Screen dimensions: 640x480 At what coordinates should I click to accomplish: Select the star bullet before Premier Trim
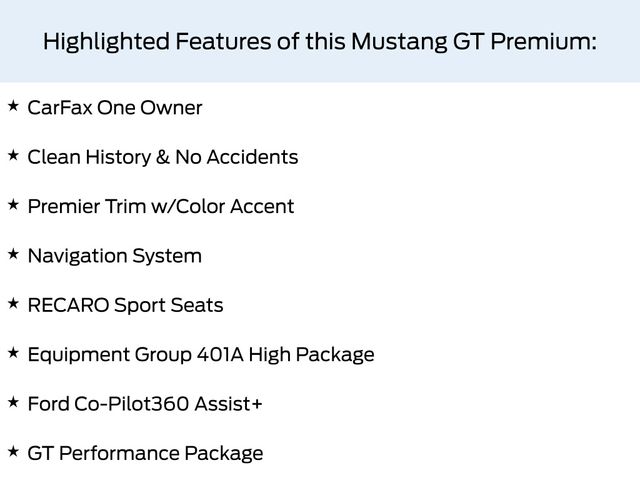pyautogui.click(x=13, y=204)
